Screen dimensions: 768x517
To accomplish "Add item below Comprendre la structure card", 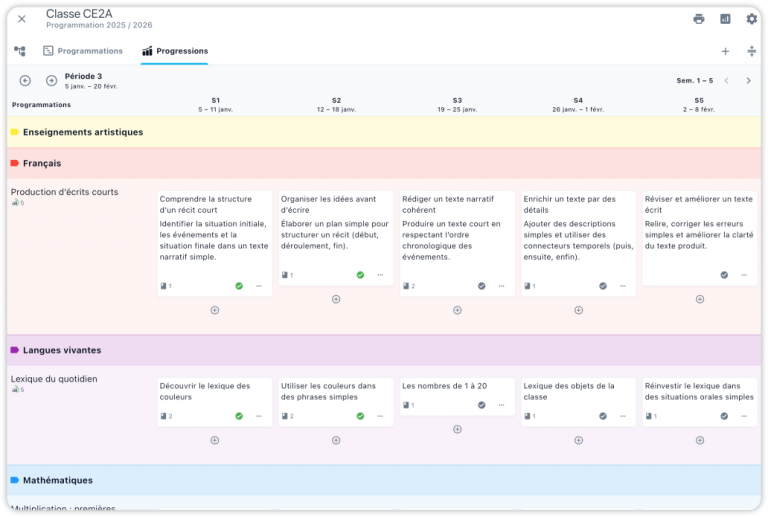I will click(215, 310).
